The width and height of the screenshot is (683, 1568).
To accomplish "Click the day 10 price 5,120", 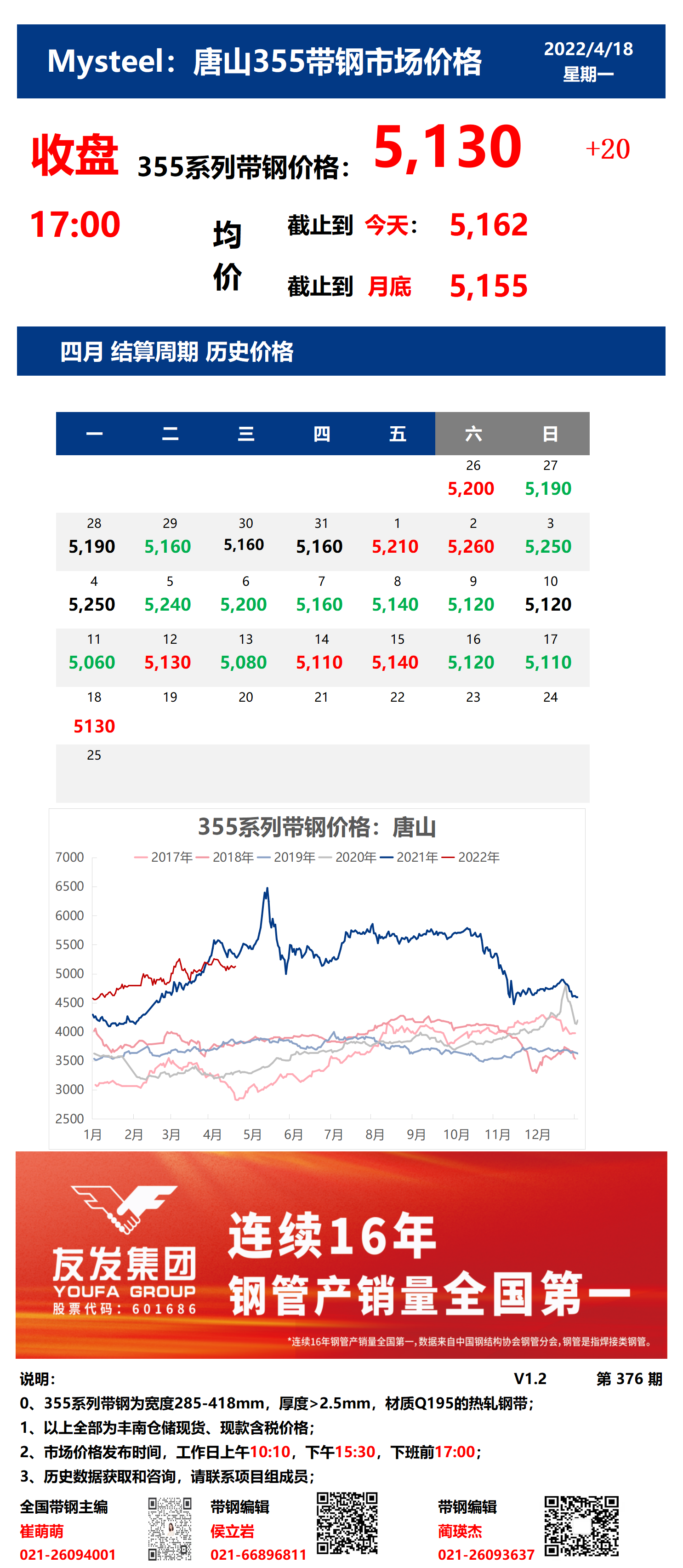I will [x=548, y=604].
